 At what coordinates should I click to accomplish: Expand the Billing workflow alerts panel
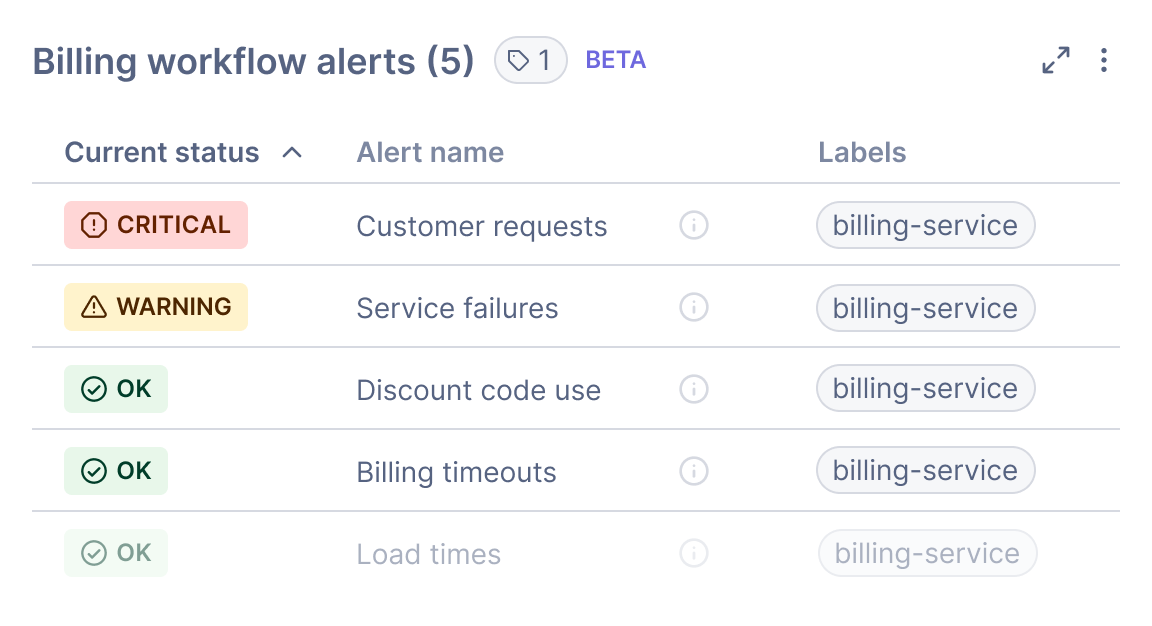1055,61
